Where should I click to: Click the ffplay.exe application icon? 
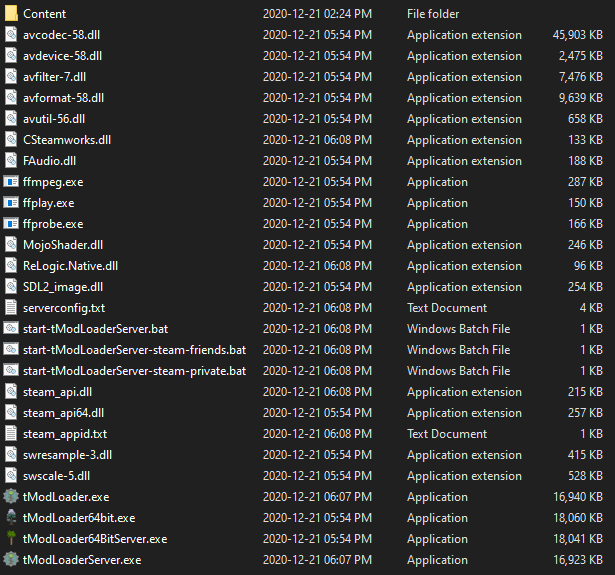click(11, 203)
